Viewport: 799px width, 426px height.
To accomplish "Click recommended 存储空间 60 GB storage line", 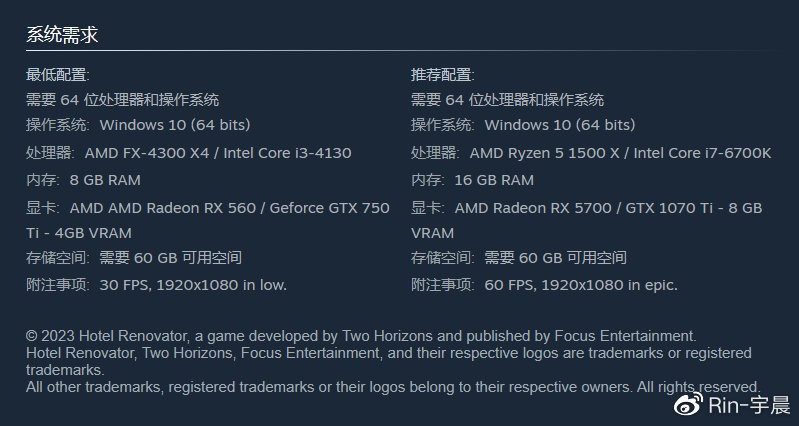I will (519, 257).
